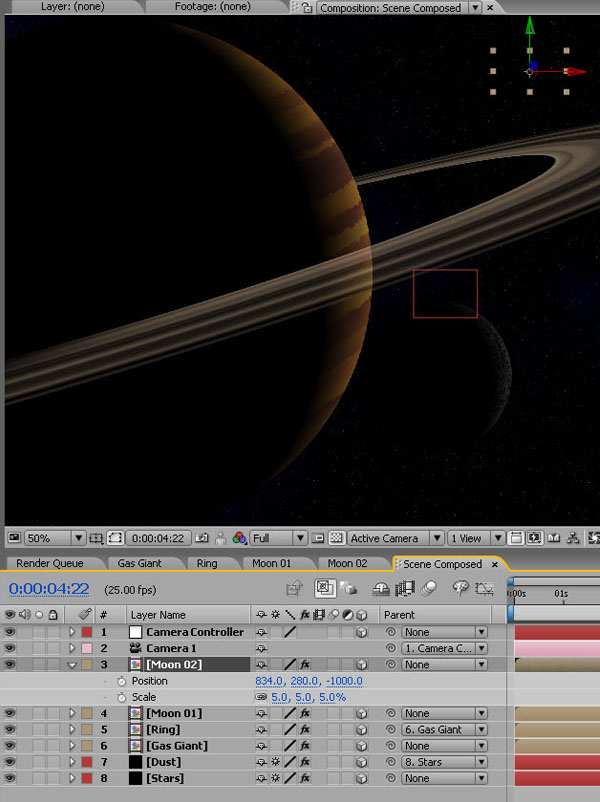Click the Position stopwatch for Moon 02
The height and width of the screenshot is (802, 600).
121,681
